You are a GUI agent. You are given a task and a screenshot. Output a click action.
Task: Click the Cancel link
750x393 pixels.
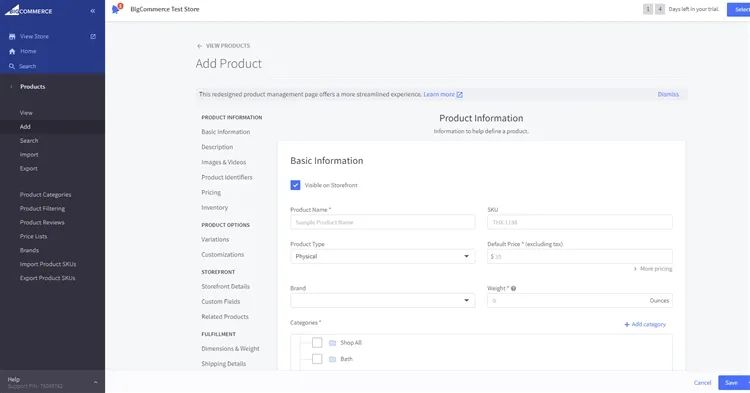pyautogui.click(x=702, y=382)
